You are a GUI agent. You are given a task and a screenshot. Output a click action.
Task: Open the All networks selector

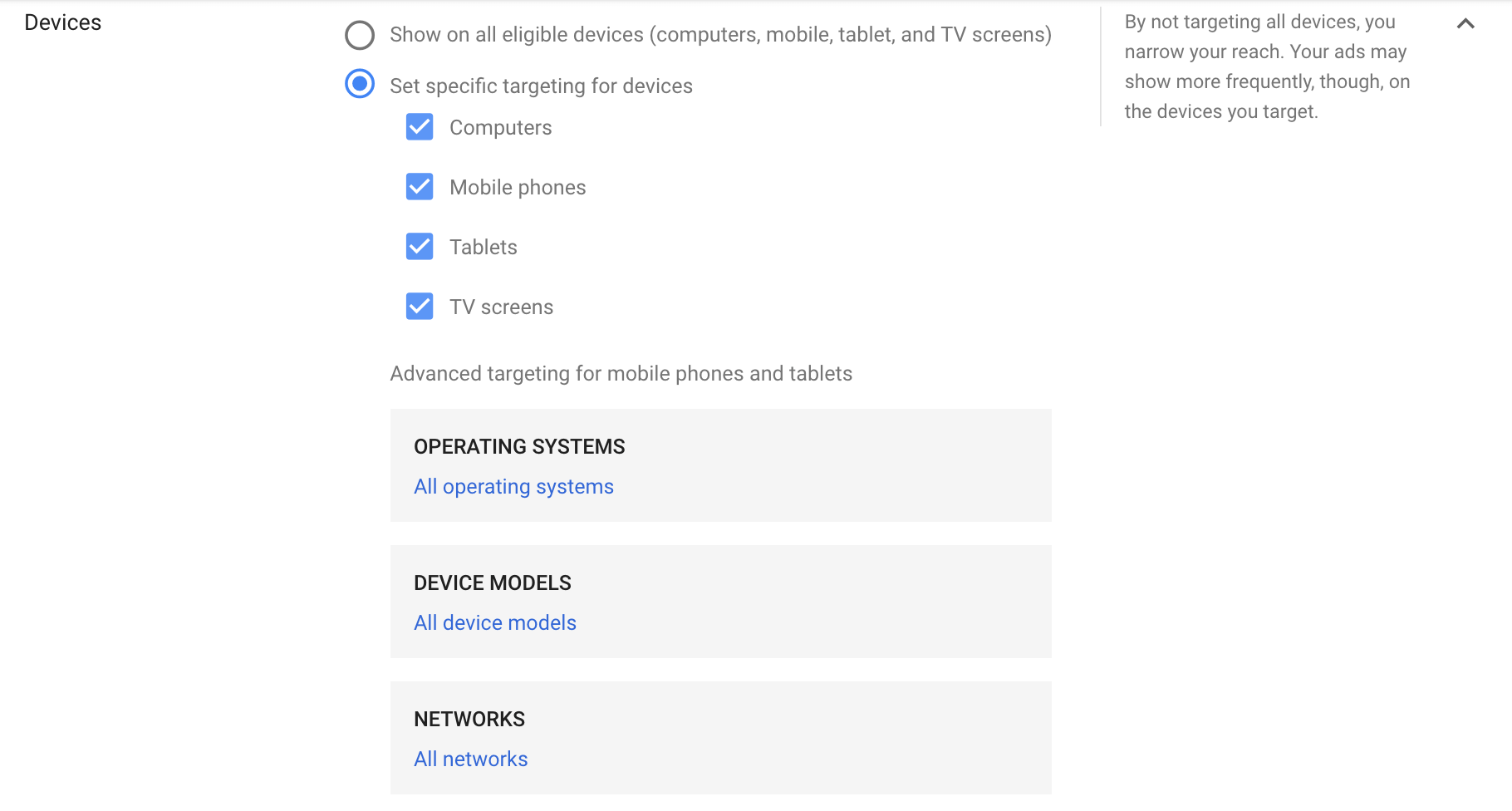470,759
